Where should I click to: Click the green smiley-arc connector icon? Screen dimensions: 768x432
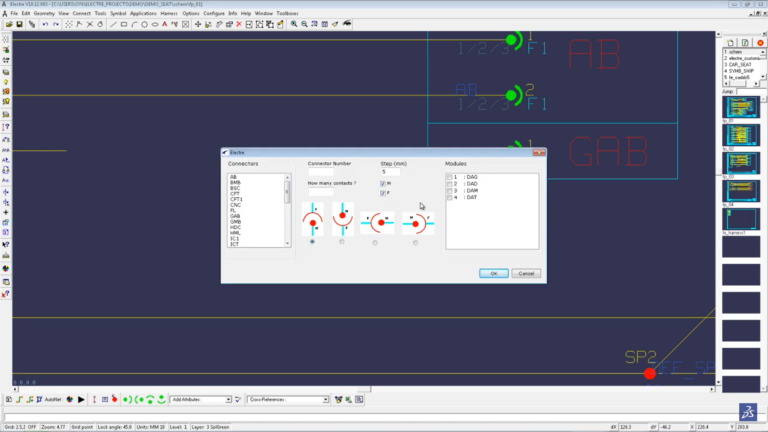[x=162, y=400]
